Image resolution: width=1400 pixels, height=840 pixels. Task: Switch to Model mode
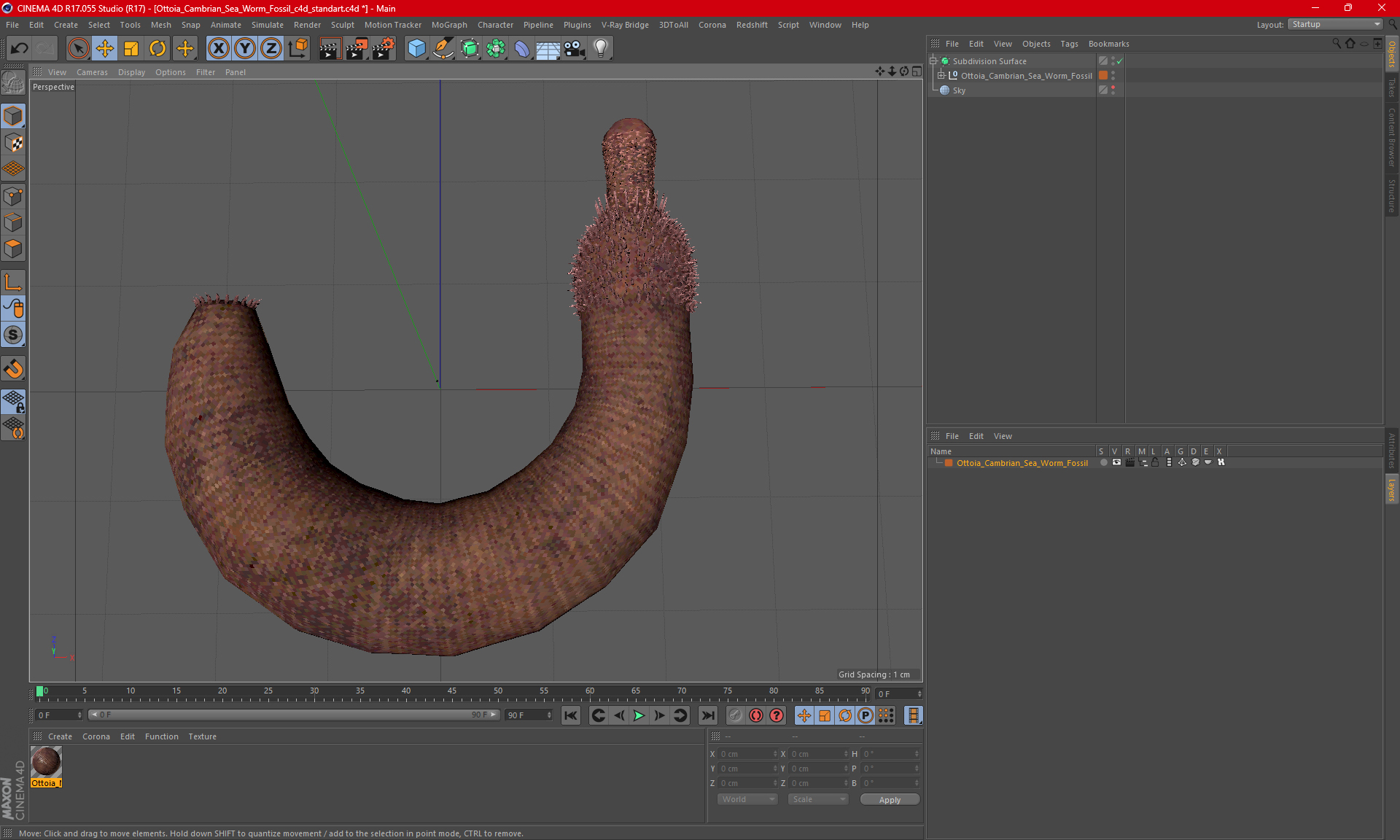pos(13,117)
